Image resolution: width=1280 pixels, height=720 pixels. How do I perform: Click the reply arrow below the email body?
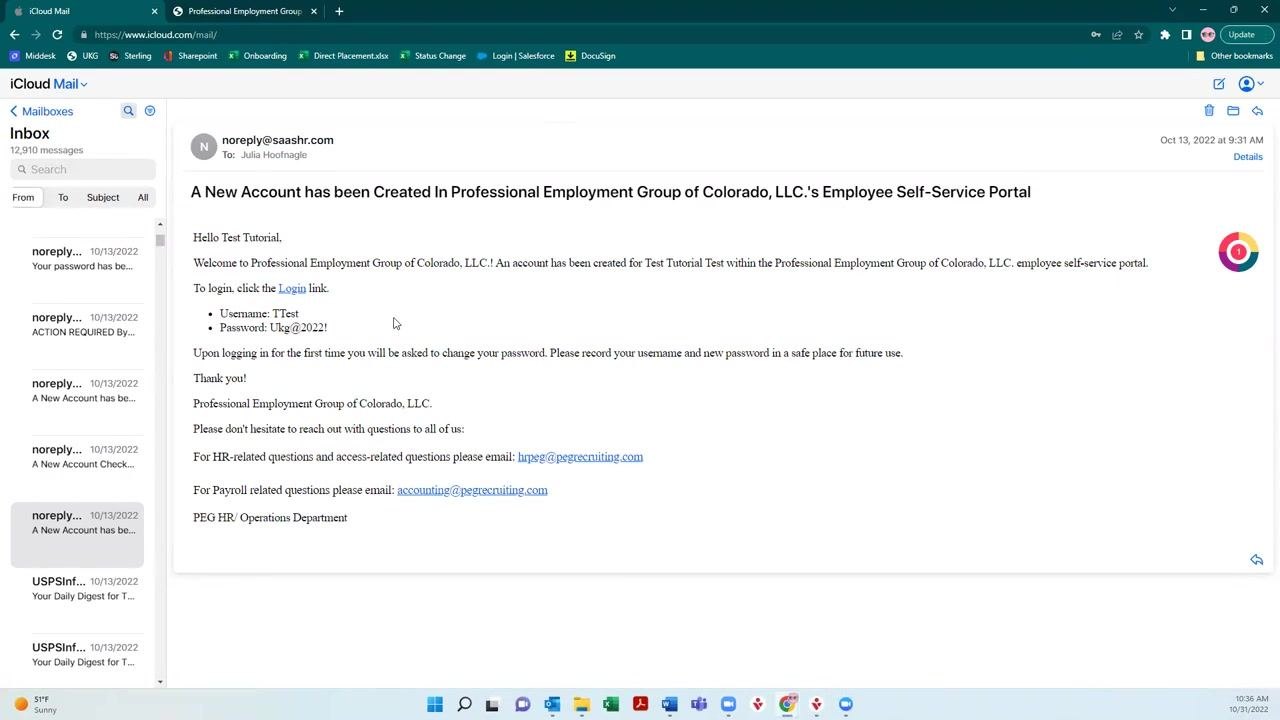1257,560
